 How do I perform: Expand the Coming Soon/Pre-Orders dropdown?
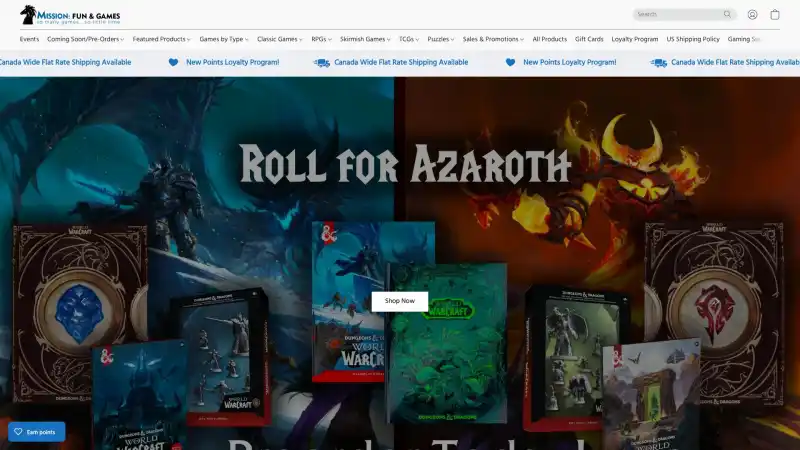tap(85, 39)
